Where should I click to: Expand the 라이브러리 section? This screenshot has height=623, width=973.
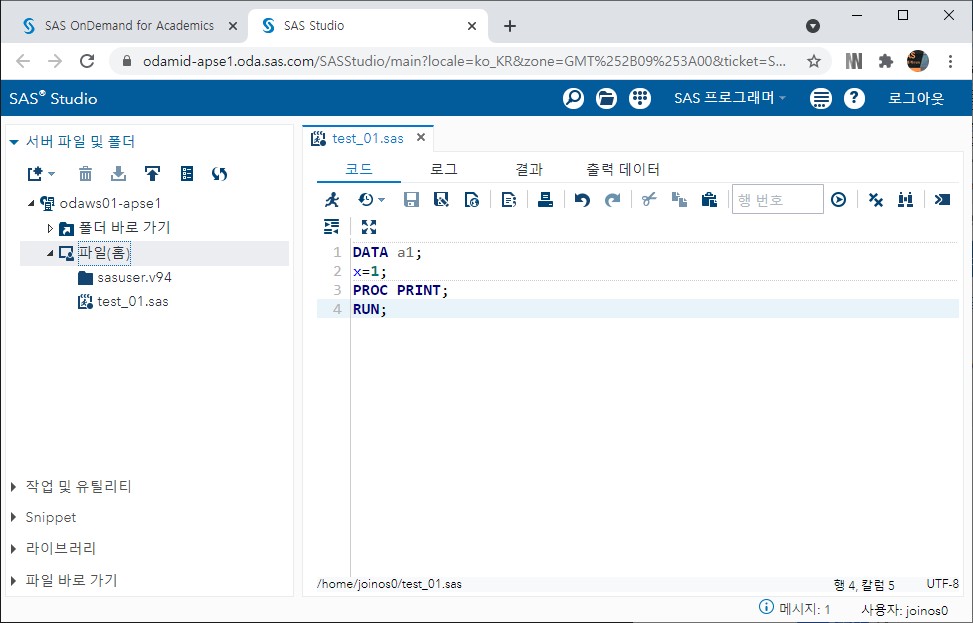[x=14, y=549]
